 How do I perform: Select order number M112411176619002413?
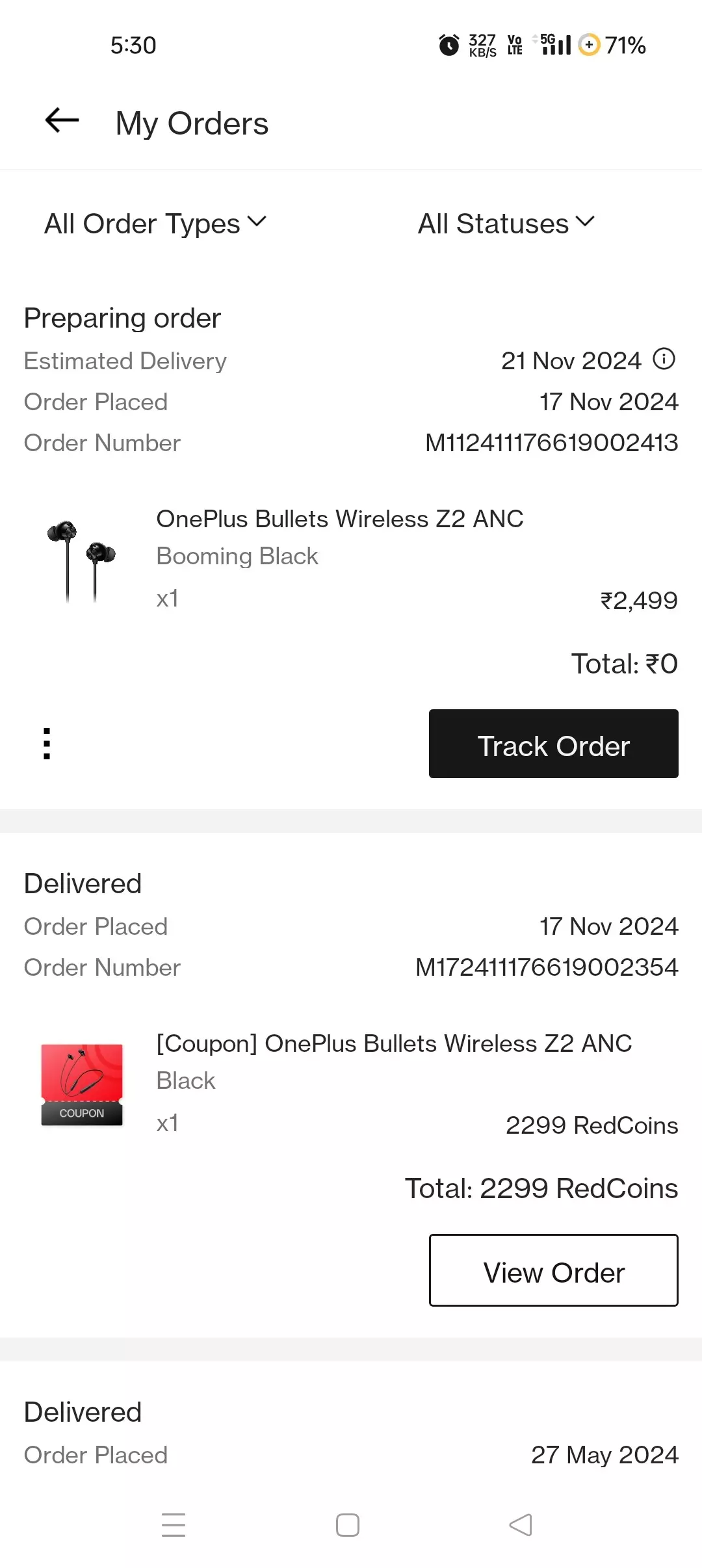(551, 443)
